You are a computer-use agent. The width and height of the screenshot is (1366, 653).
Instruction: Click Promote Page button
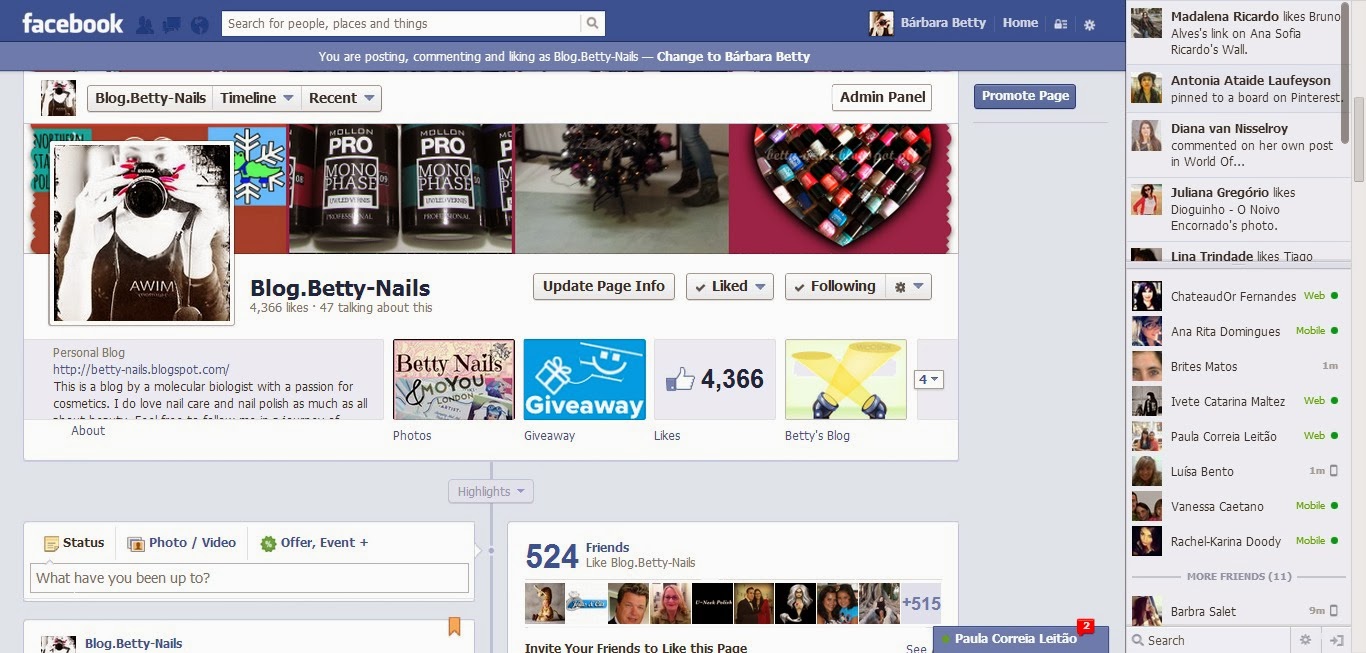(x=1025, y=96)
